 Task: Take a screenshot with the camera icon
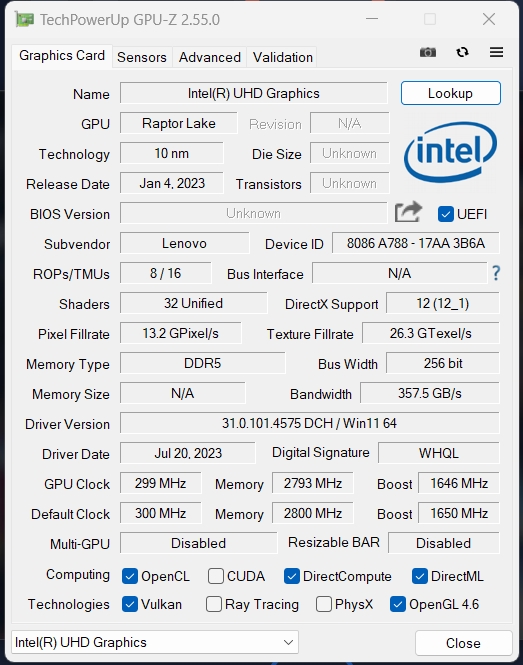pos(428,52)
